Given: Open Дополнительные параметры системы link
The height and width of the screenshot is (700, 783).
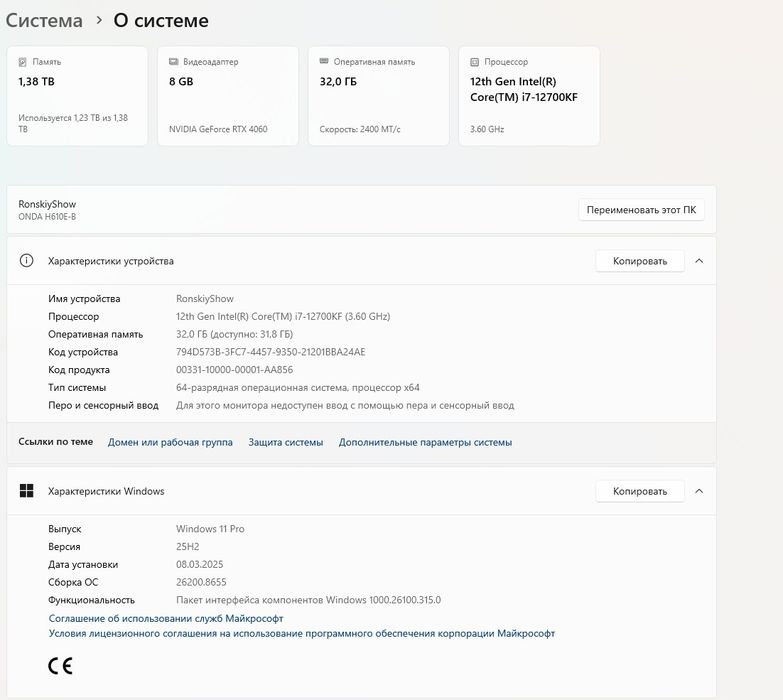Looking at the screenshot, I should 425,442.
